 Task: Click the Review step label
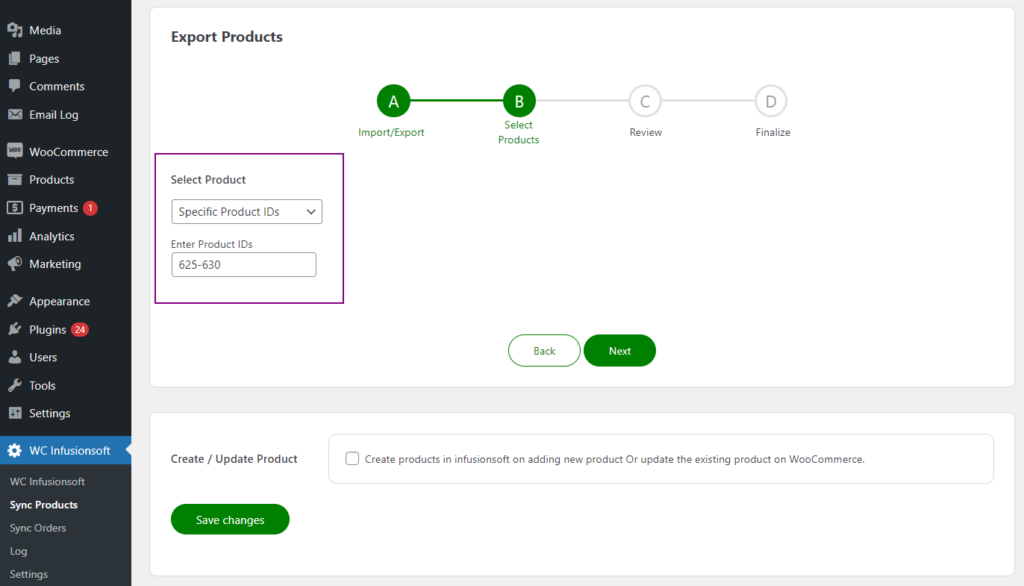click(645, 132)
